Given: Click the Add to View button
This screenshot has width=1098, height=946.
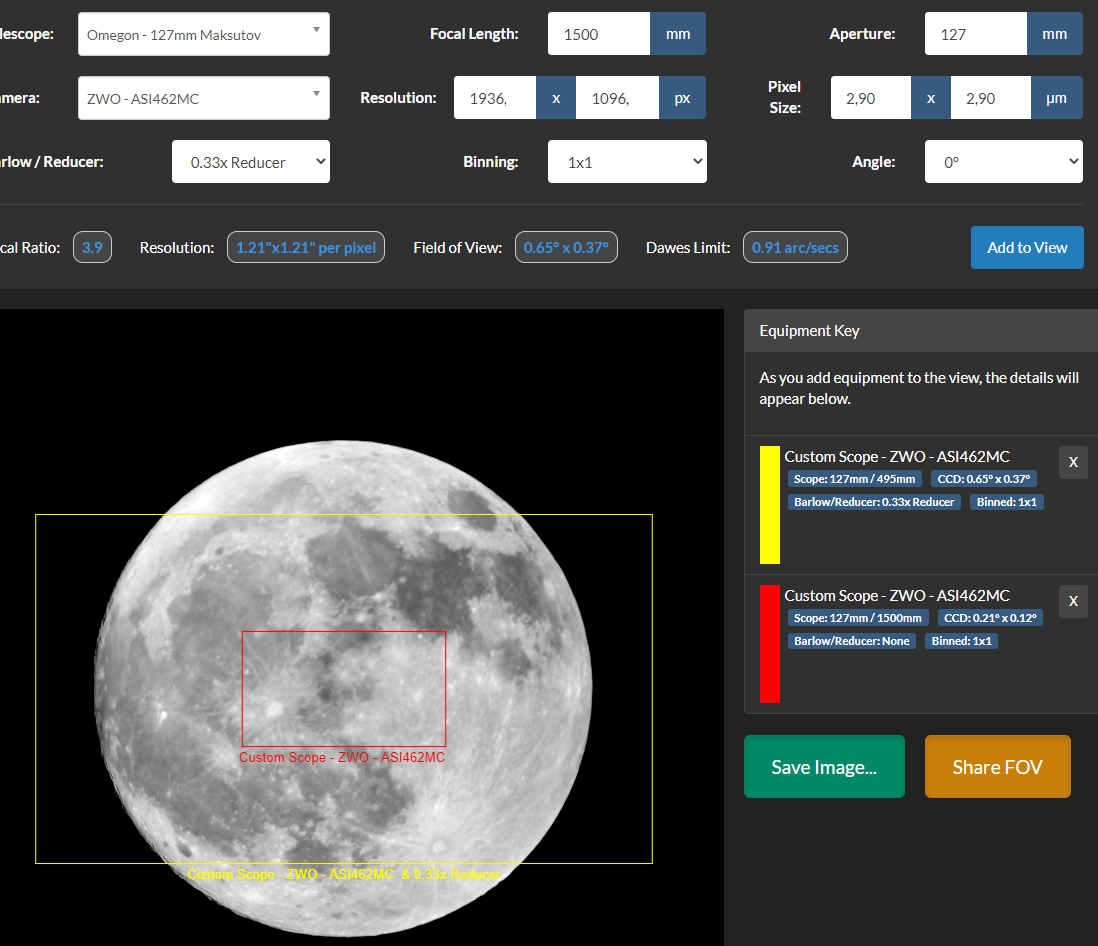Looking at the screenshot, I should (x=1027, y=247).
